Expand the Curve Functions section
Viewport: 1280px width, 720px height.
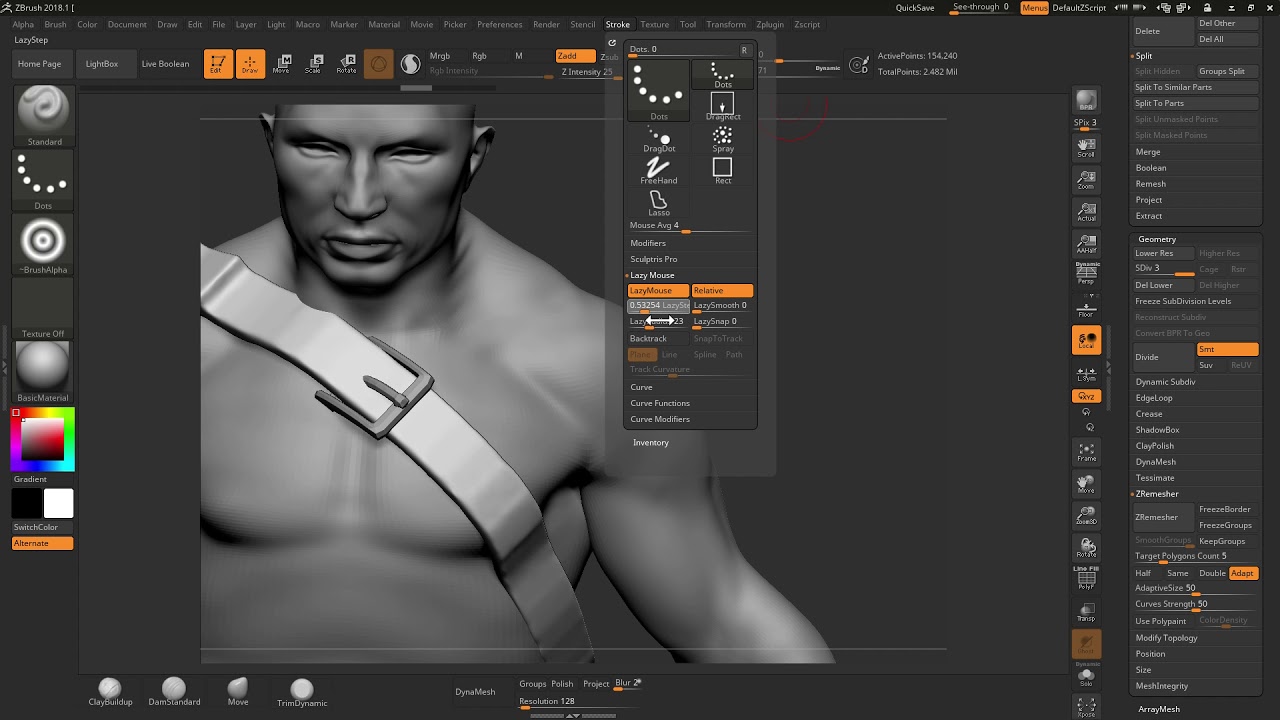[660, 403]
